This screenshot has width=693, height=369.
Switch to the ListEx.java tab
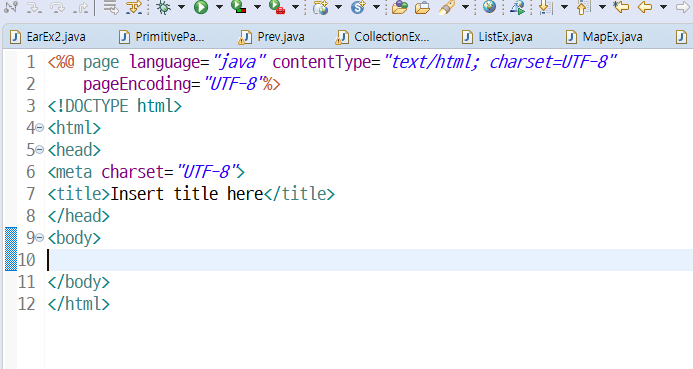coord(497,37)
